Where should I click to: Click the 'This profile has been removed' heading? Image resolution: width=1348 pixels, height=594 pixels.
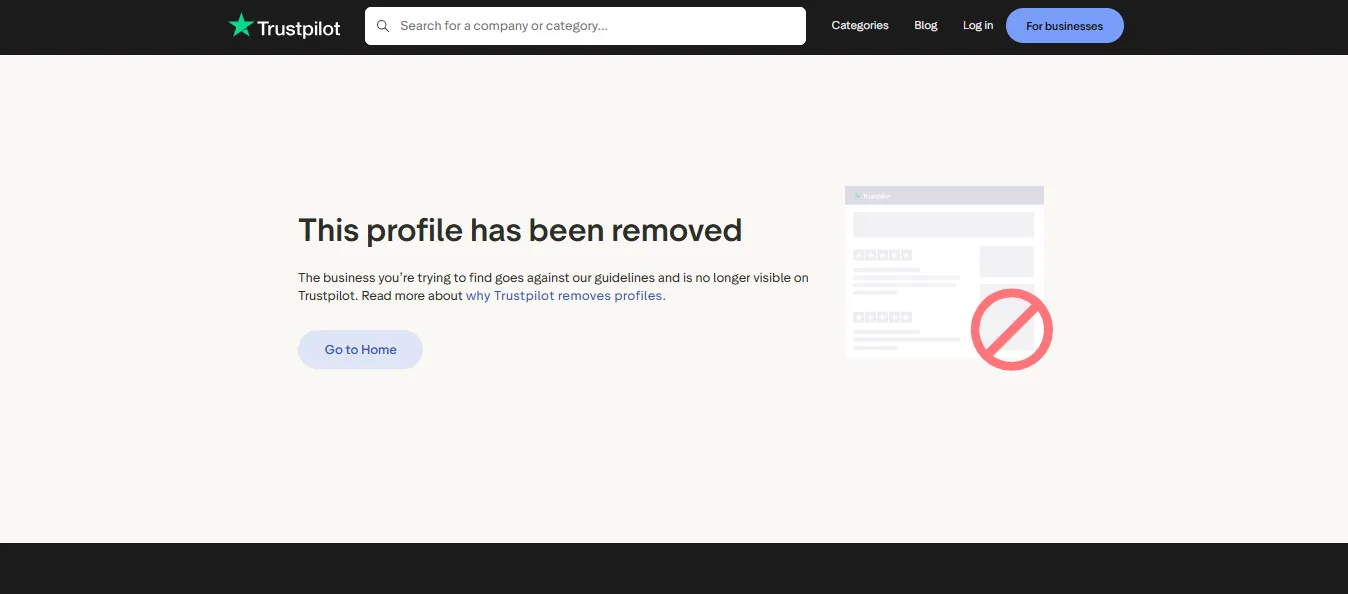point(520,230)
